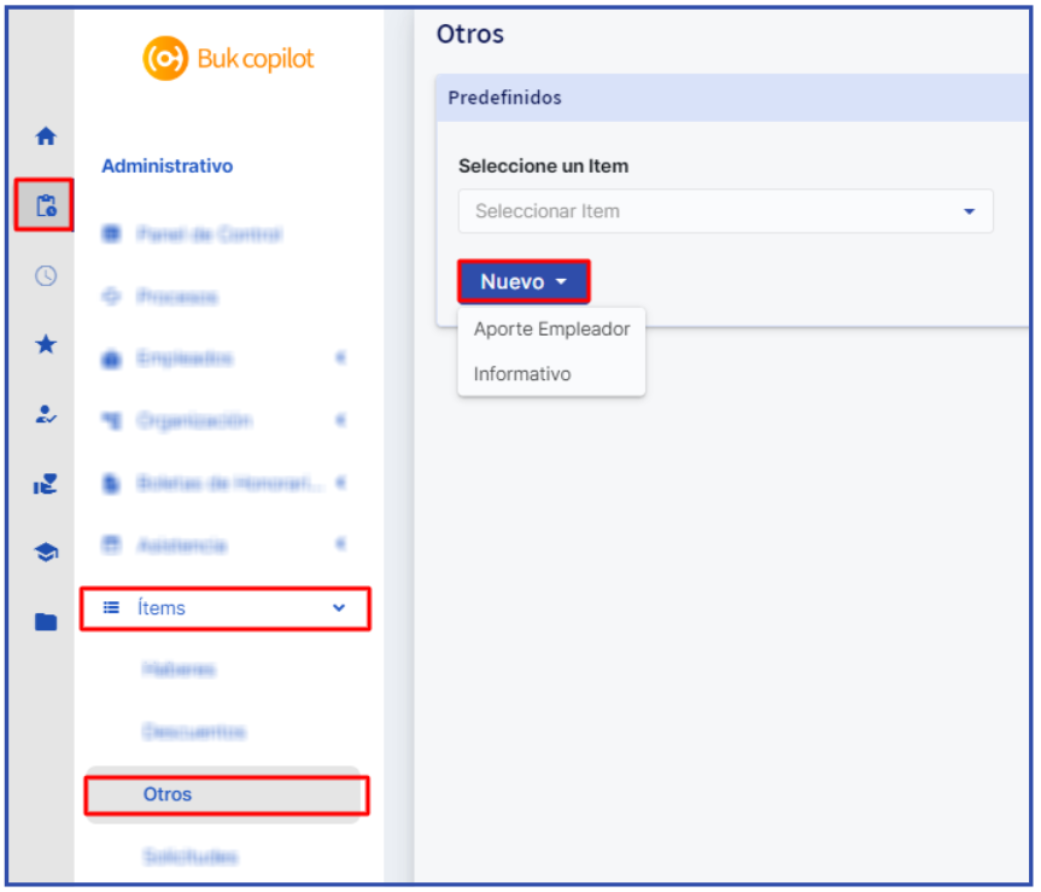Open the clipboard administrative module icon
This screenshot has width=1041, height=892.
click(x=46, y=205)
